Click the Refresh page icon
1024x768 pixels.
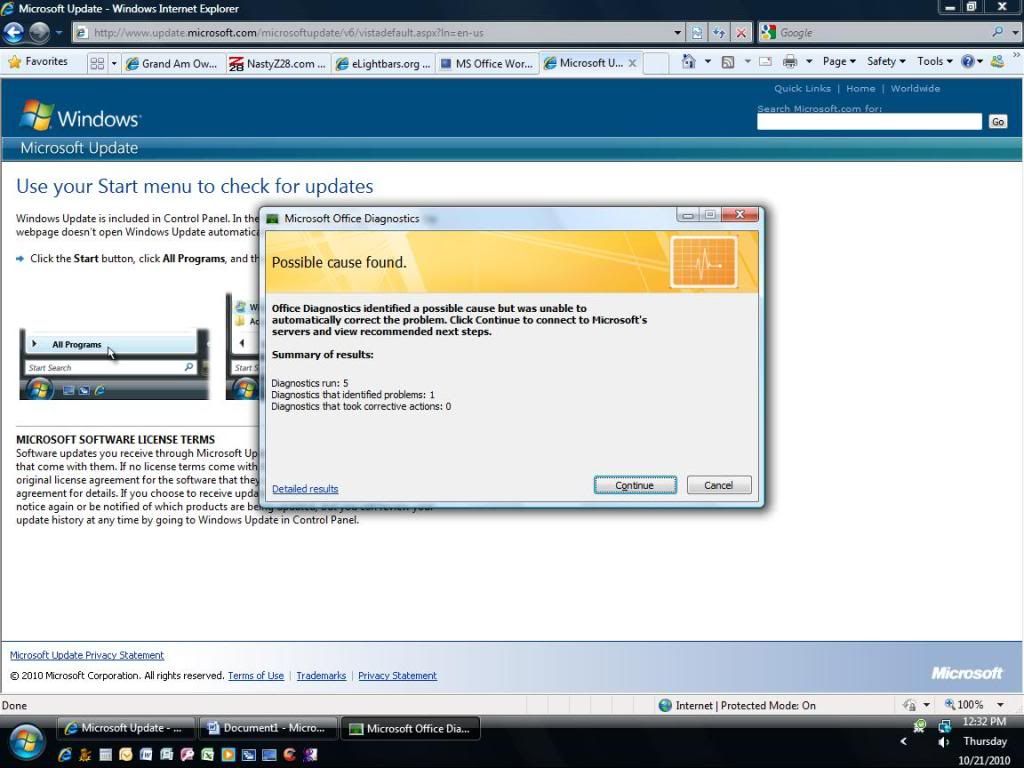719,33
